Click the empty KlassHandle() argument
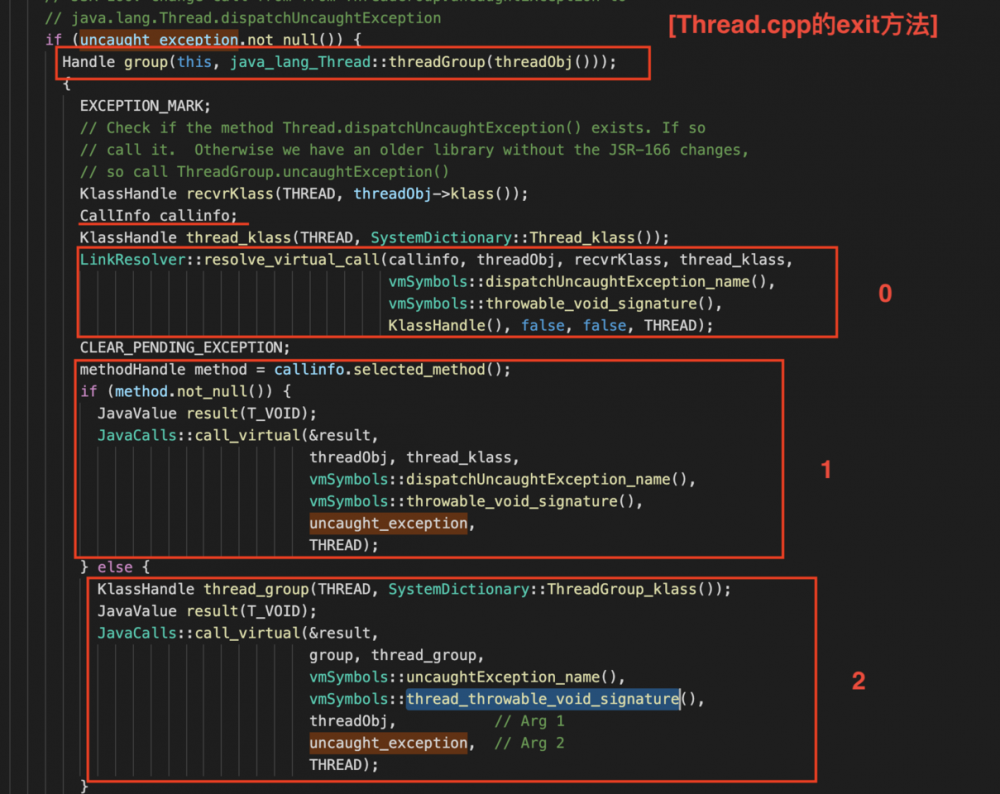The height and width of the screenshot is (794, 1000). tap(445, 325)
